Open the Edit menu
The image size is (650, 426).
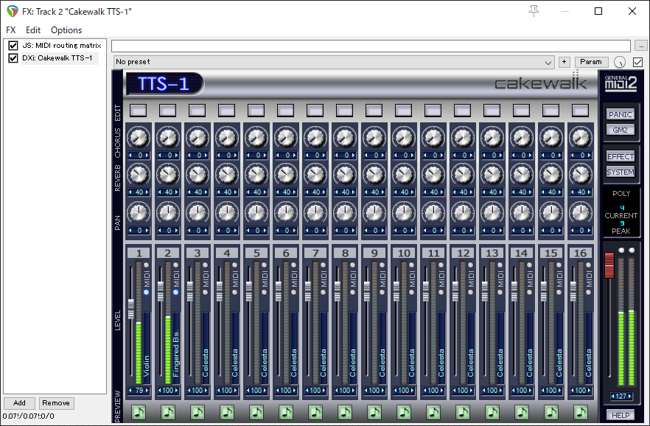coord(33,30)
